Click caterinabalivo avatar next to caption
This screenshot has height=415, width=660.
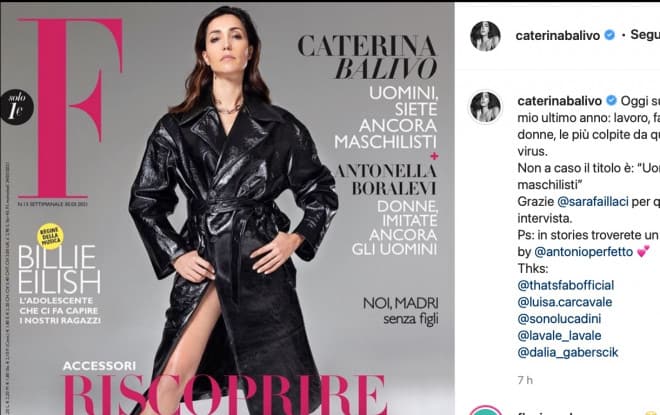point(485,106)
